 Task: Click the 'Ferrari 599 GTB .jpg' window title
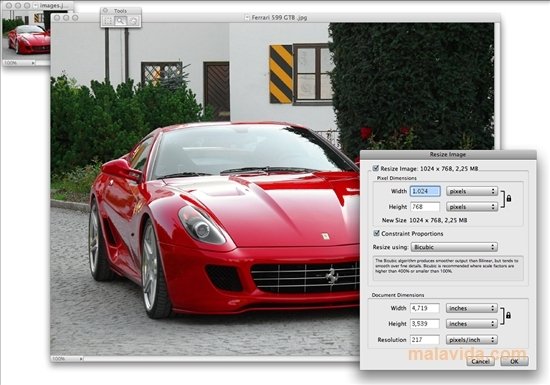pos(279,18)
